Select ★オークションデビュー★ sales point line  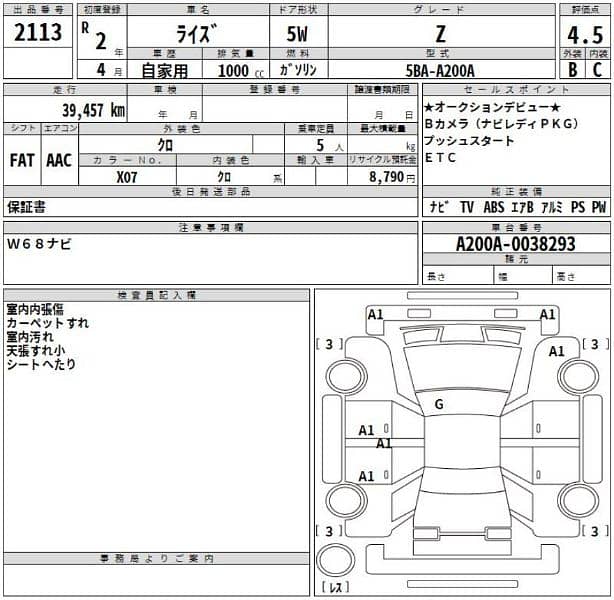tap(492, 107)
